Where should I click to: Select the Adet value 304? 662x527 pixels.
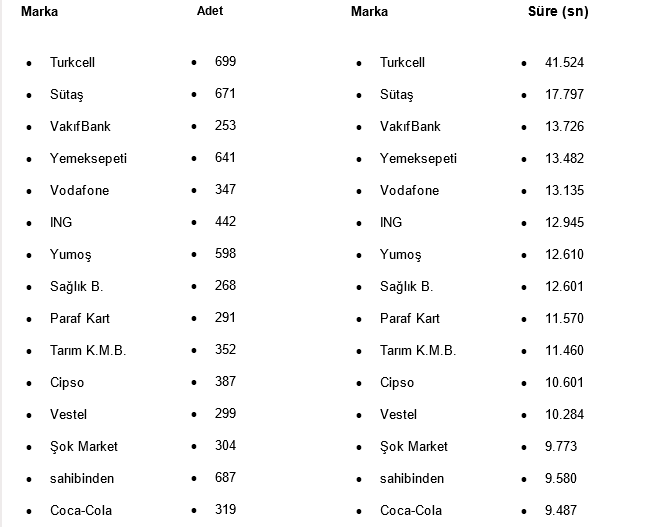coord(225,446)
